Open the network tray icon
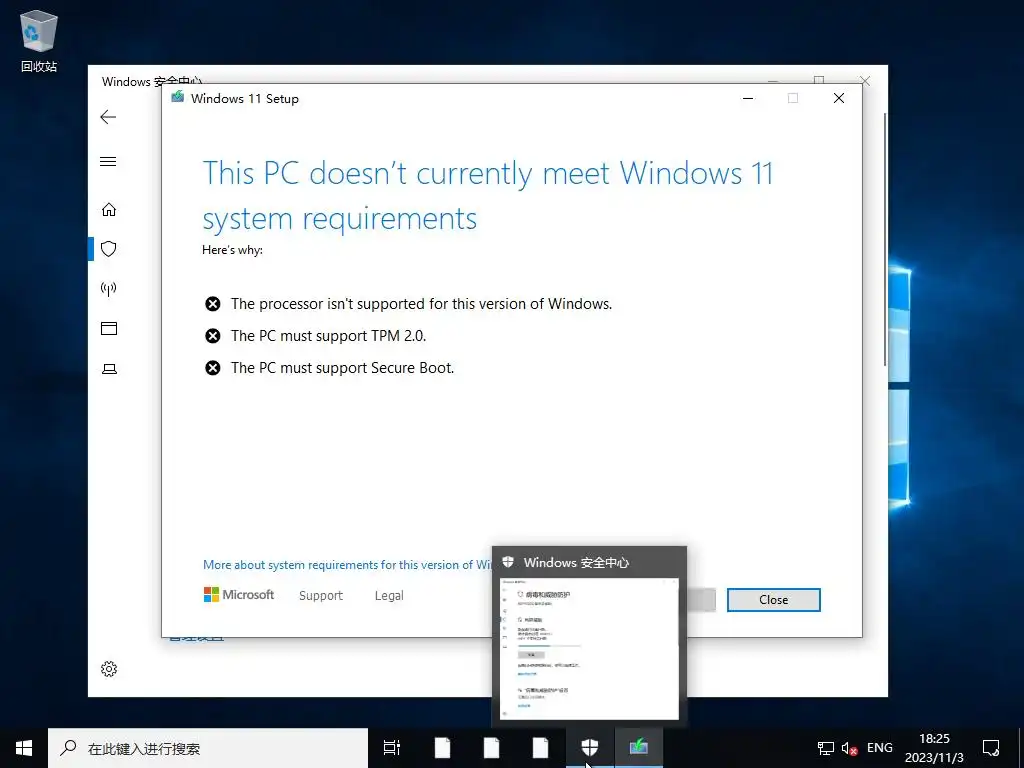Screen dimensions: 1024x768 [x=826, y=748]
